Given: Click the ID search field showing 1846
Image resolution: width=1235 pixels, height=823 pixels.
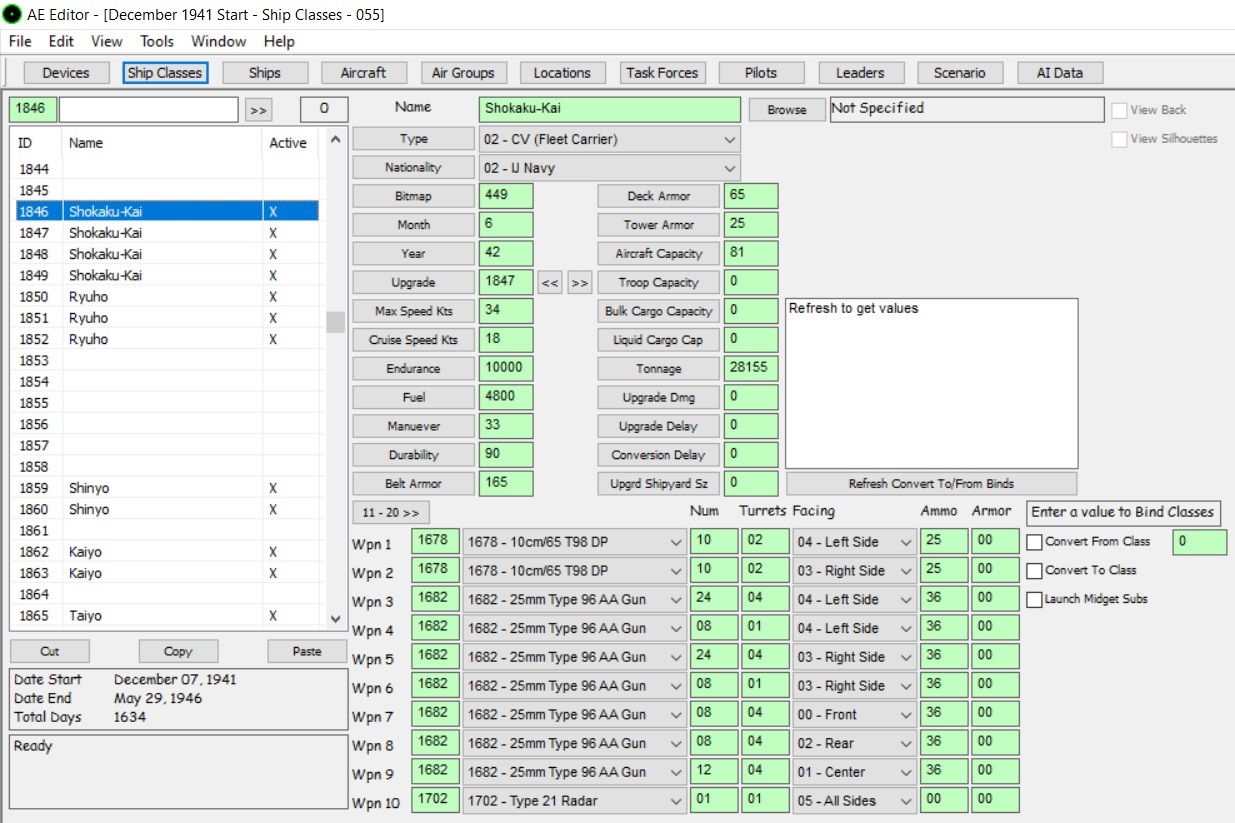Looking at the screenshot, I should (33, 109).
